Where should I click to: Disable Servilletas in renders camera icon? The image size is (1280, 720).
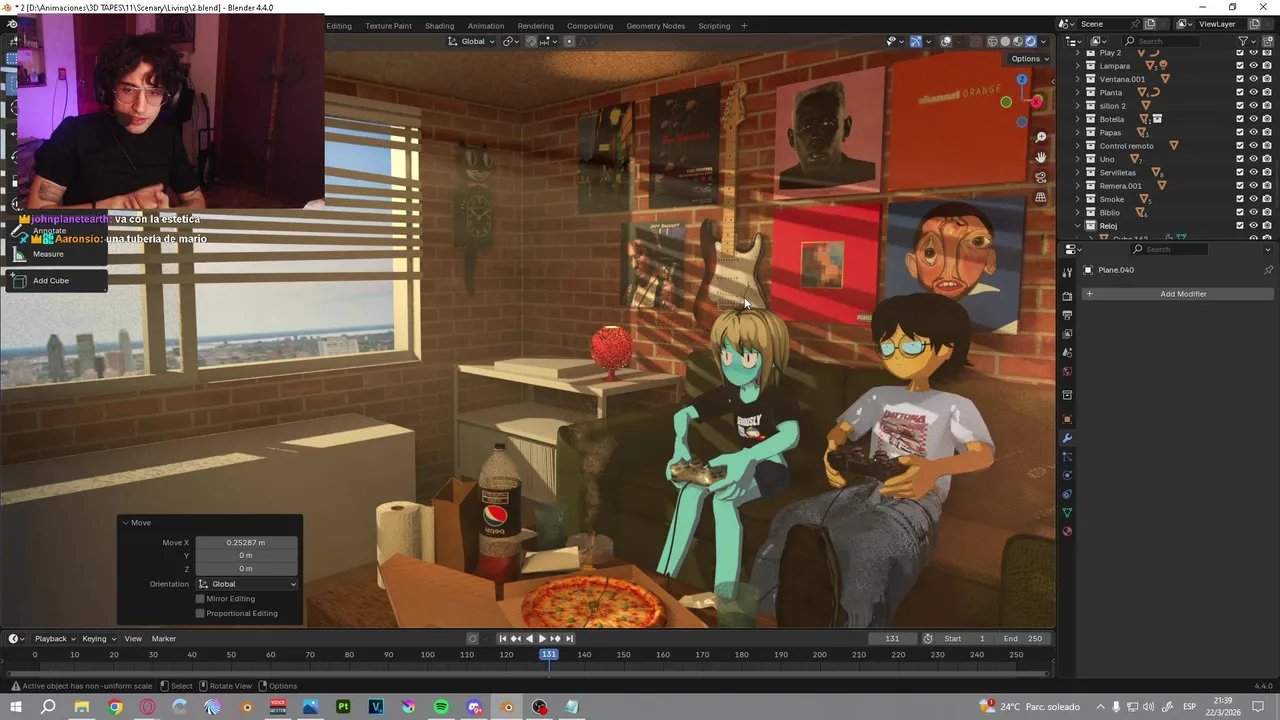pyautogui.click(x=1267, y=172)
